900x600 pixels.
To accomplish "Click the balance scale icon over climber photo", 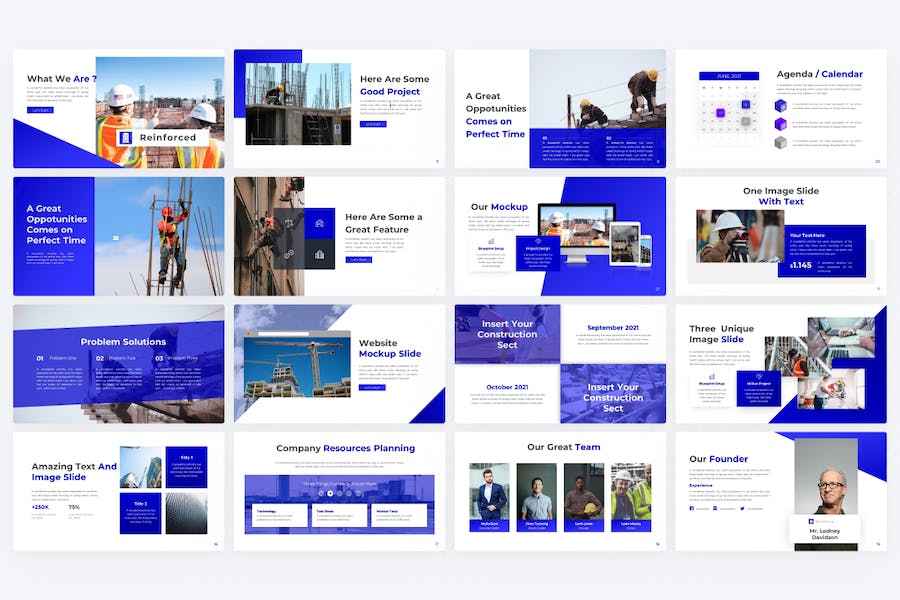I will click(x=290, y=225).
